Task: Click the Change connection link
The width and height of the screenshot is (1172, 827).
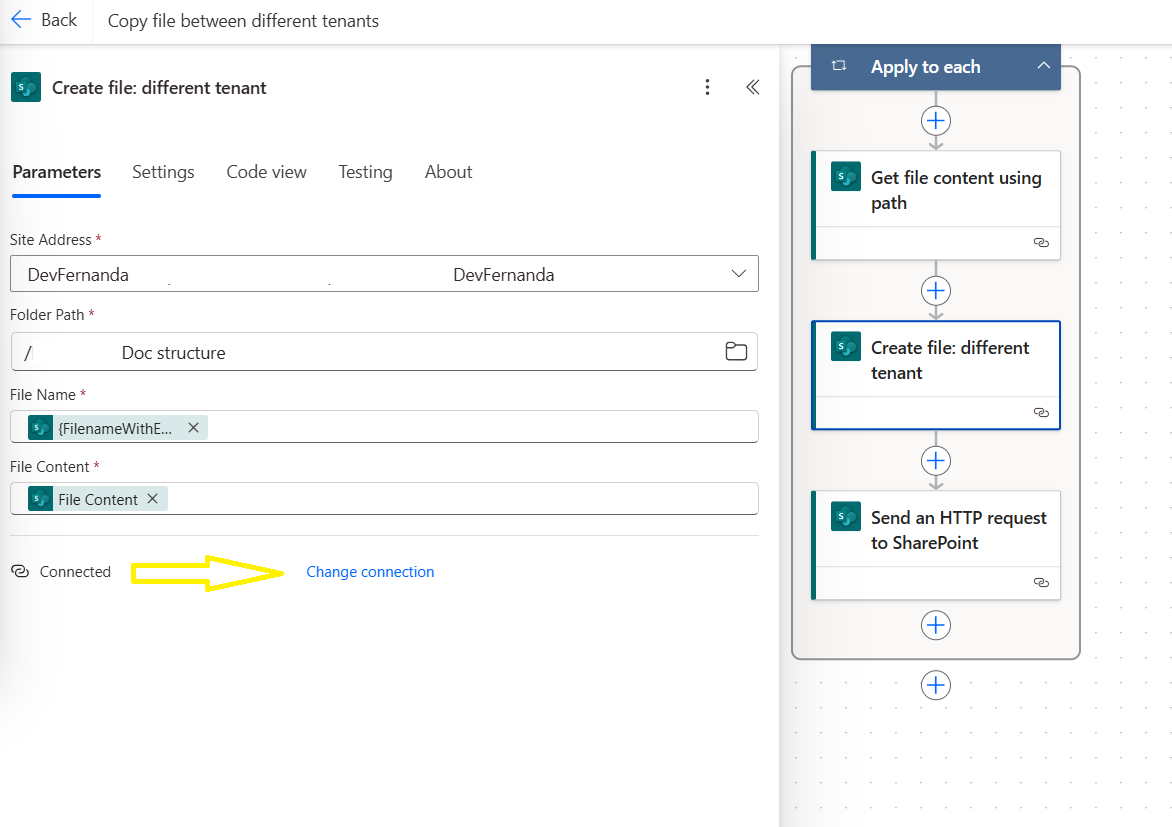Action: [370, 571]
